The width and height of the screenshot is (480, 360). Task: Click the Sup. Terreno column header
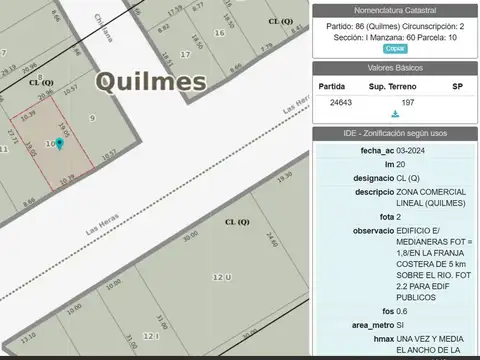point(392,87)
